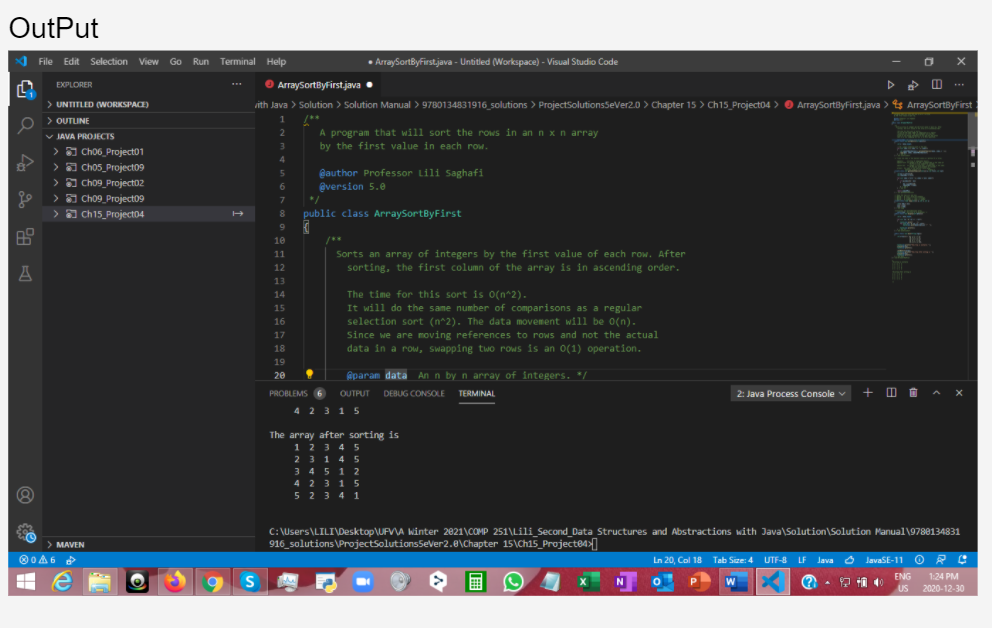
Task: Click the Run Java play button
Action: (x=892, y=85)
